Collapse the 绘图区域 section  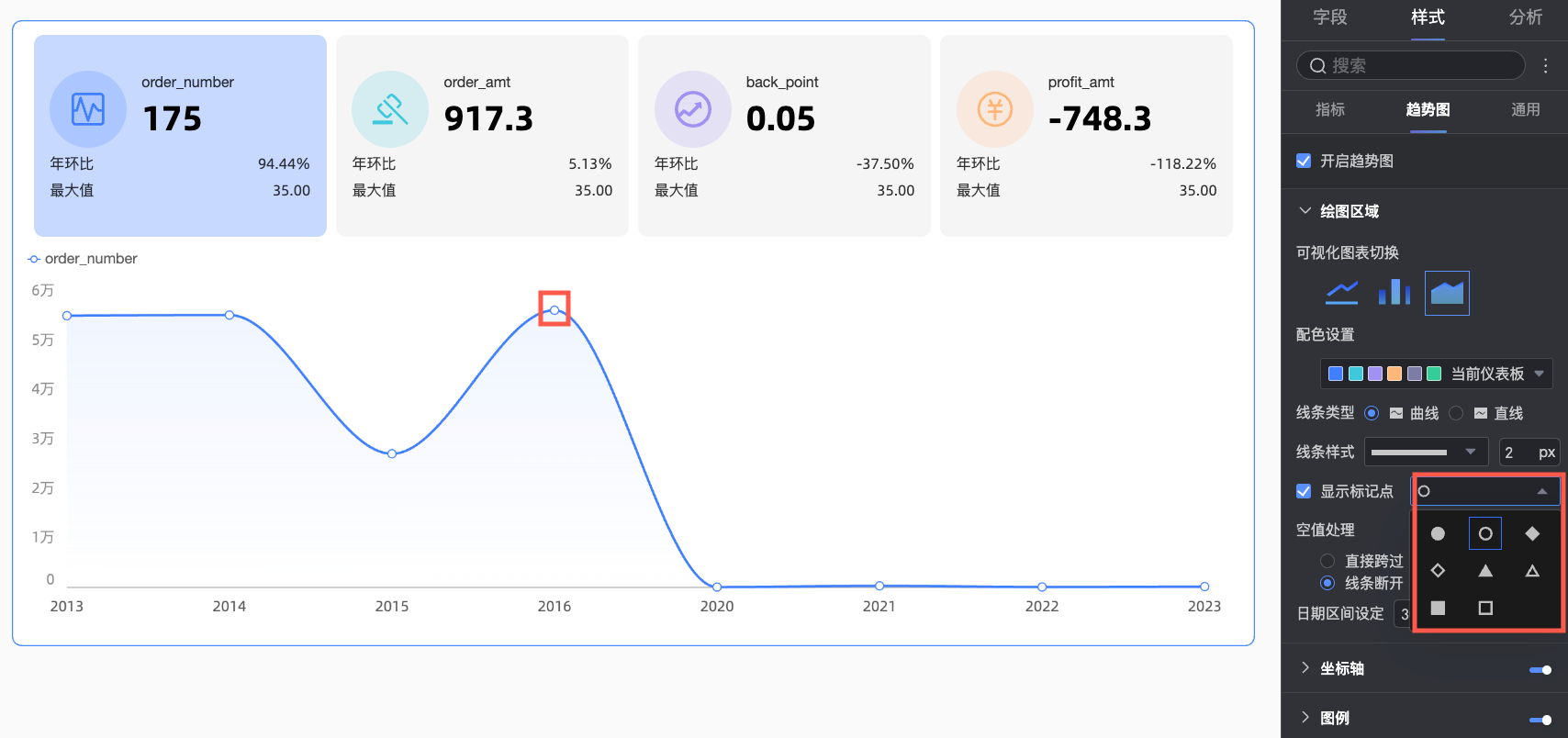(1305, 211)
